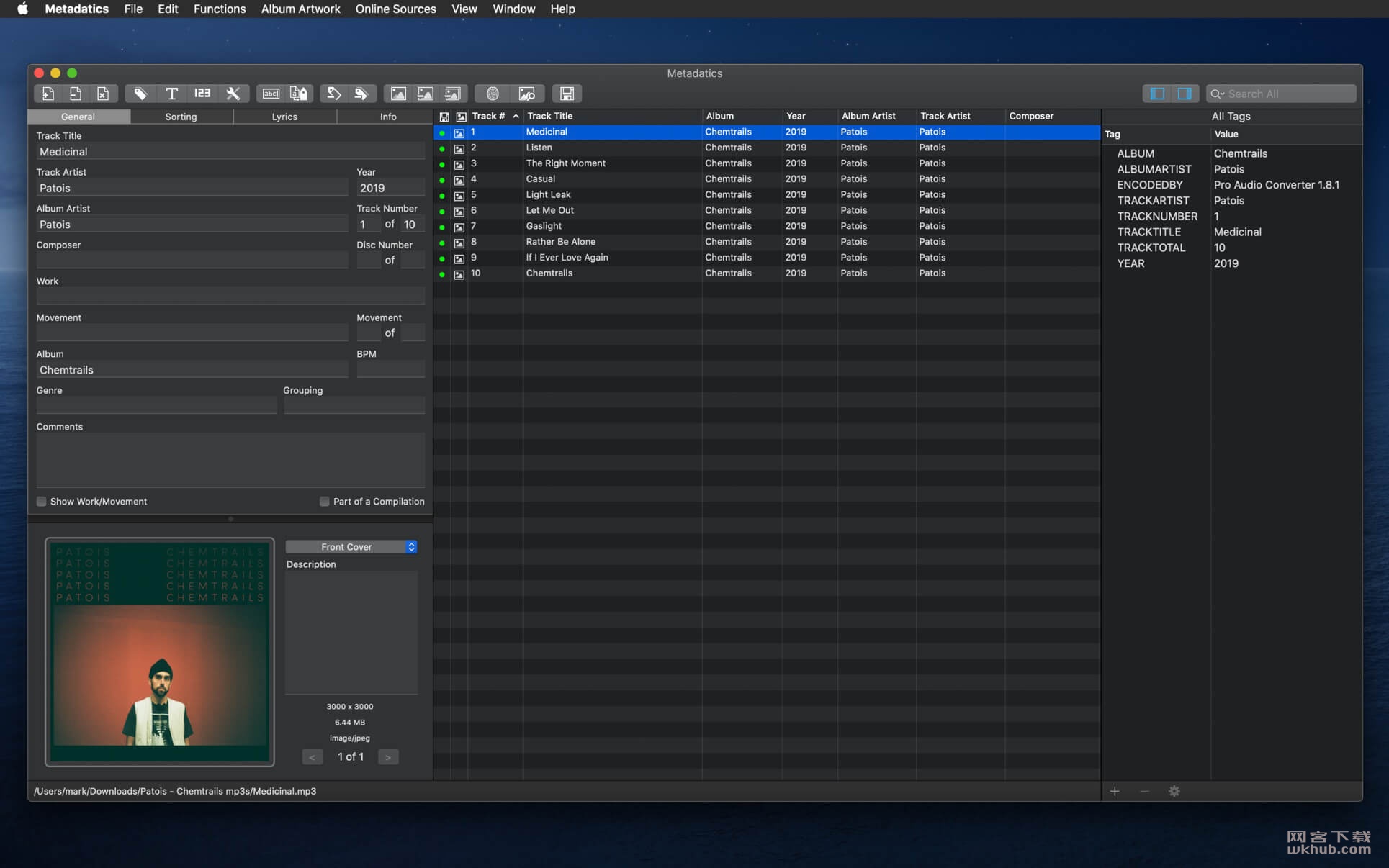Toggle the left sidebar panel button
Screen dimensions: 1389x868
tap(1157, 94)
